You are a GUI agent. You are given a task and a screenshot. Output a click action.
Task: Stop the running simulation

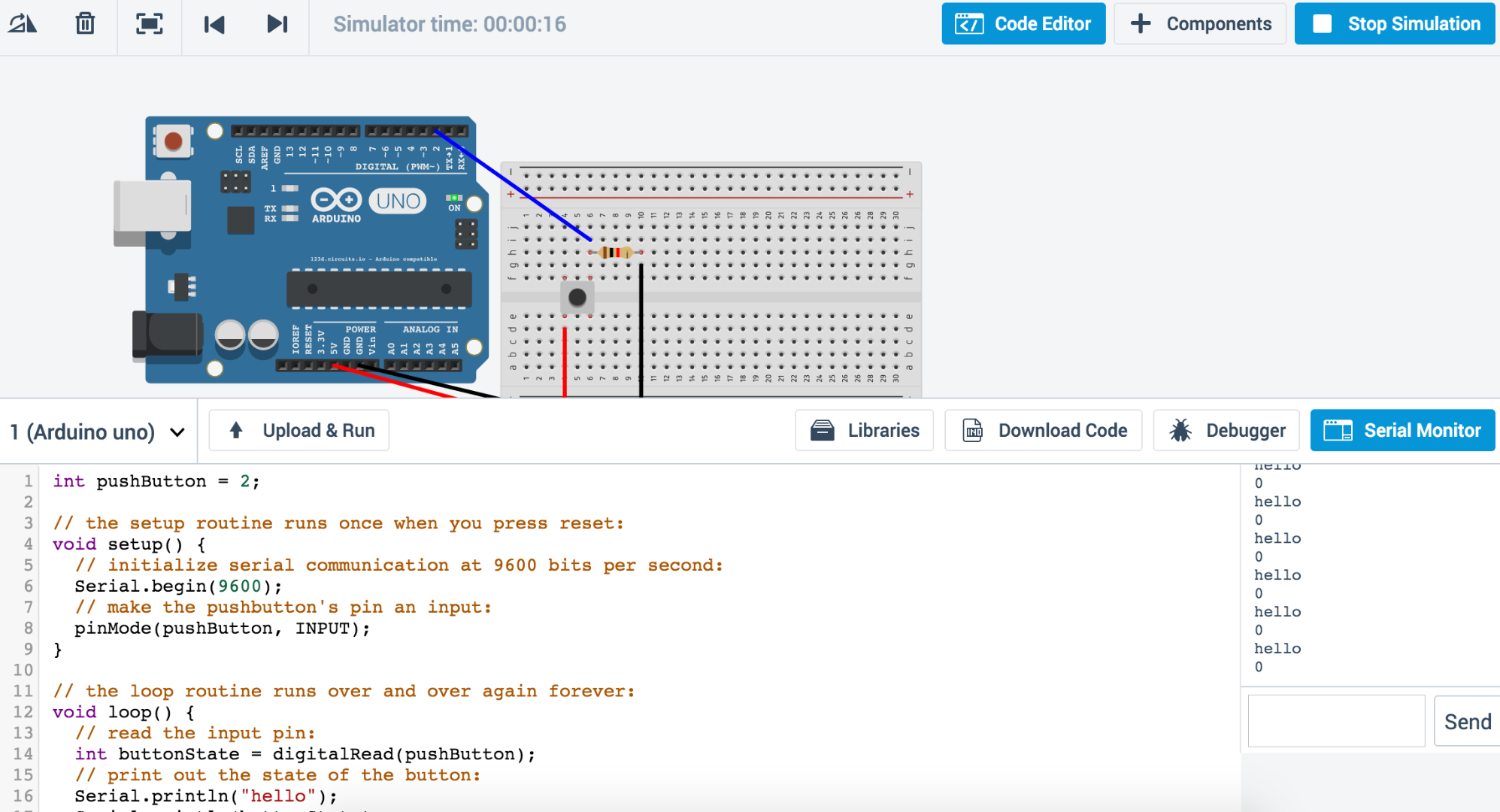coord(1394,23)
